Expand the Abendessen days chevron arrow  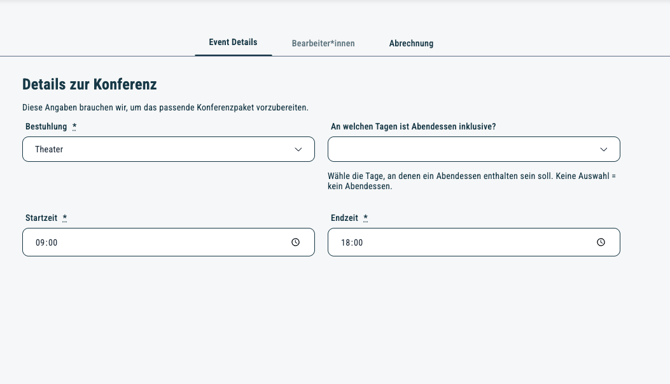[x=603, y=149]
